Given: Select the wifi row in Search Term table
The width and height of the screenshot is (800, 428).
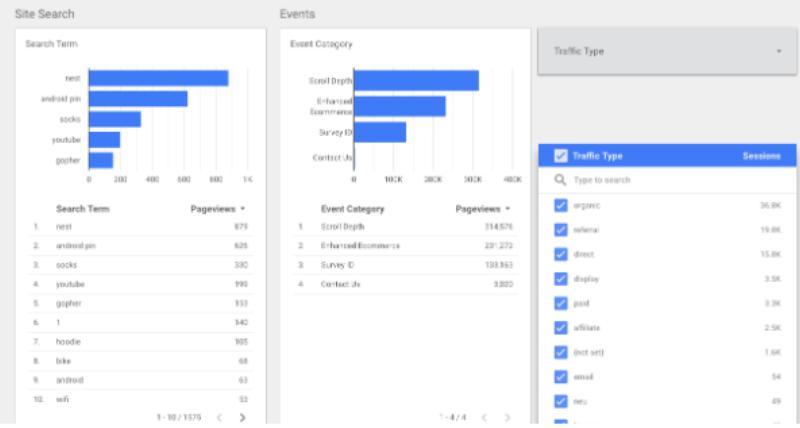Looking at the screenshot, I should [x=140, y=399].
